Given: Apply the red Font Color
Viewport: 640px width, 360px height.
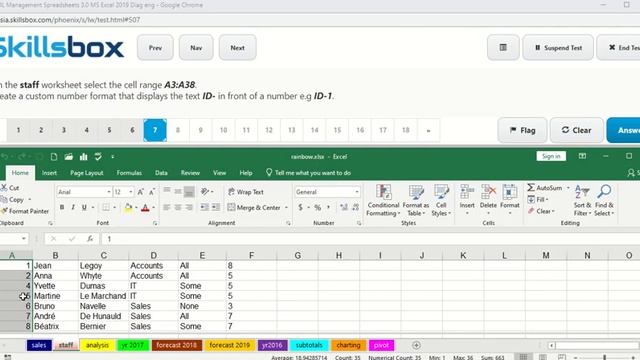Looking at the screenshot, I should (x=145, y=208).
